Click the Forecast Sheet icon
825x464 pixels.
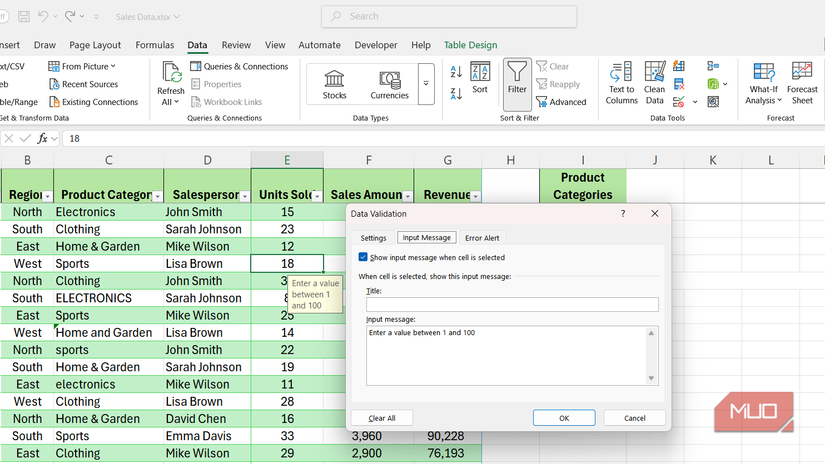point(802,72)
